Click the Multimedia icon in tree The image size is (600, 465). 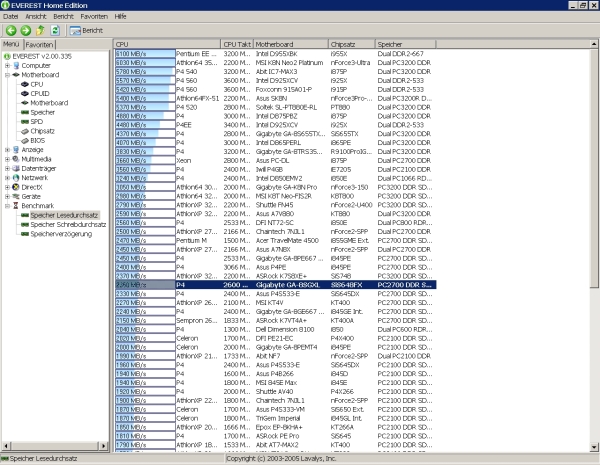point(16,159)
